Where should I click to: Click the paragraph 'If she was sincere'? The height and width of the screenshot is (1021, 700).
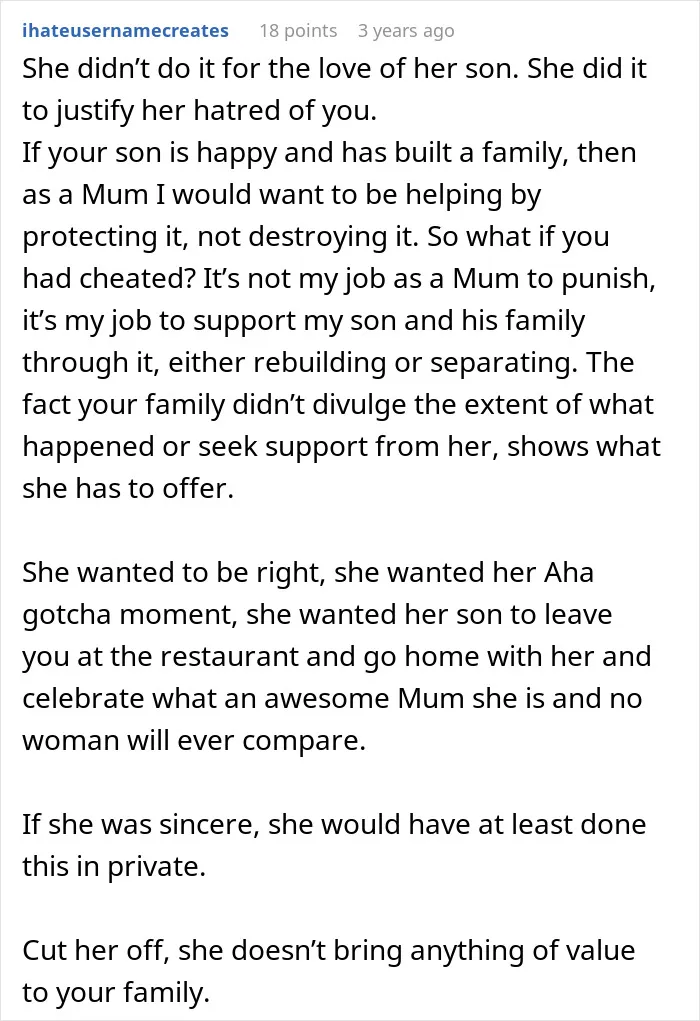coord(334,845)
